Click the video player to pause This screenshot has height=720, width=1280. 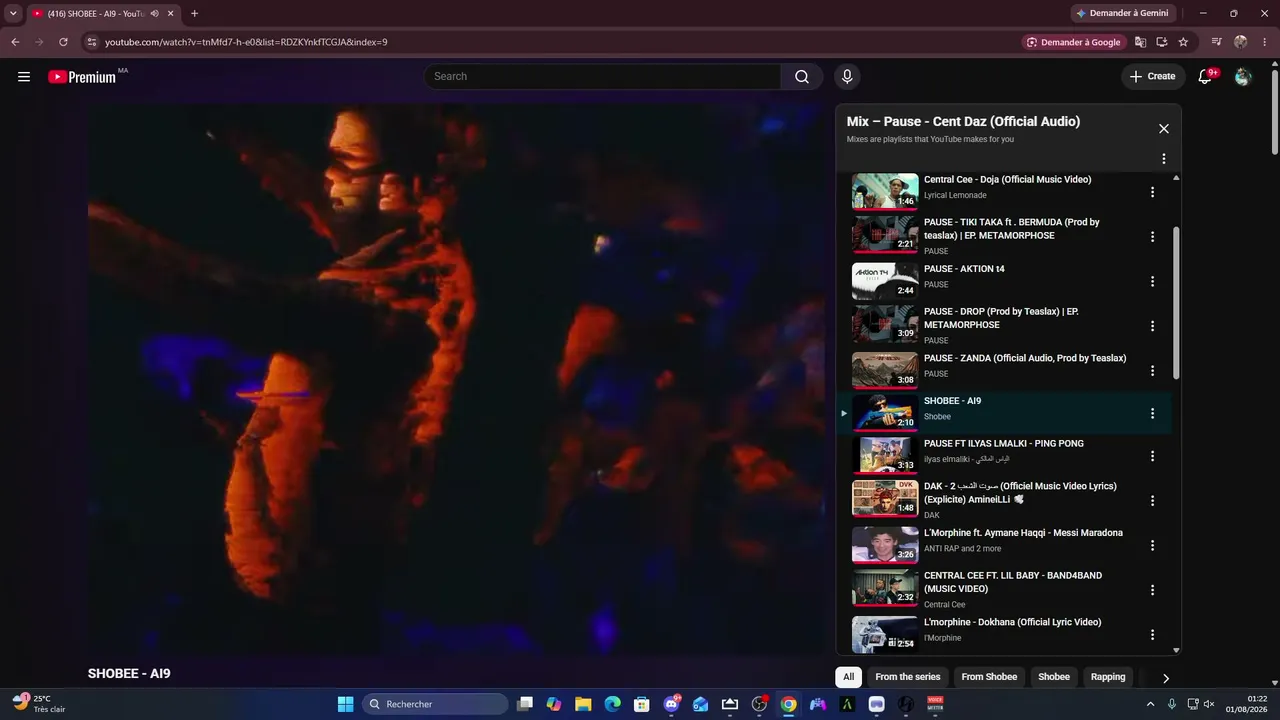[x=456, y=380]
